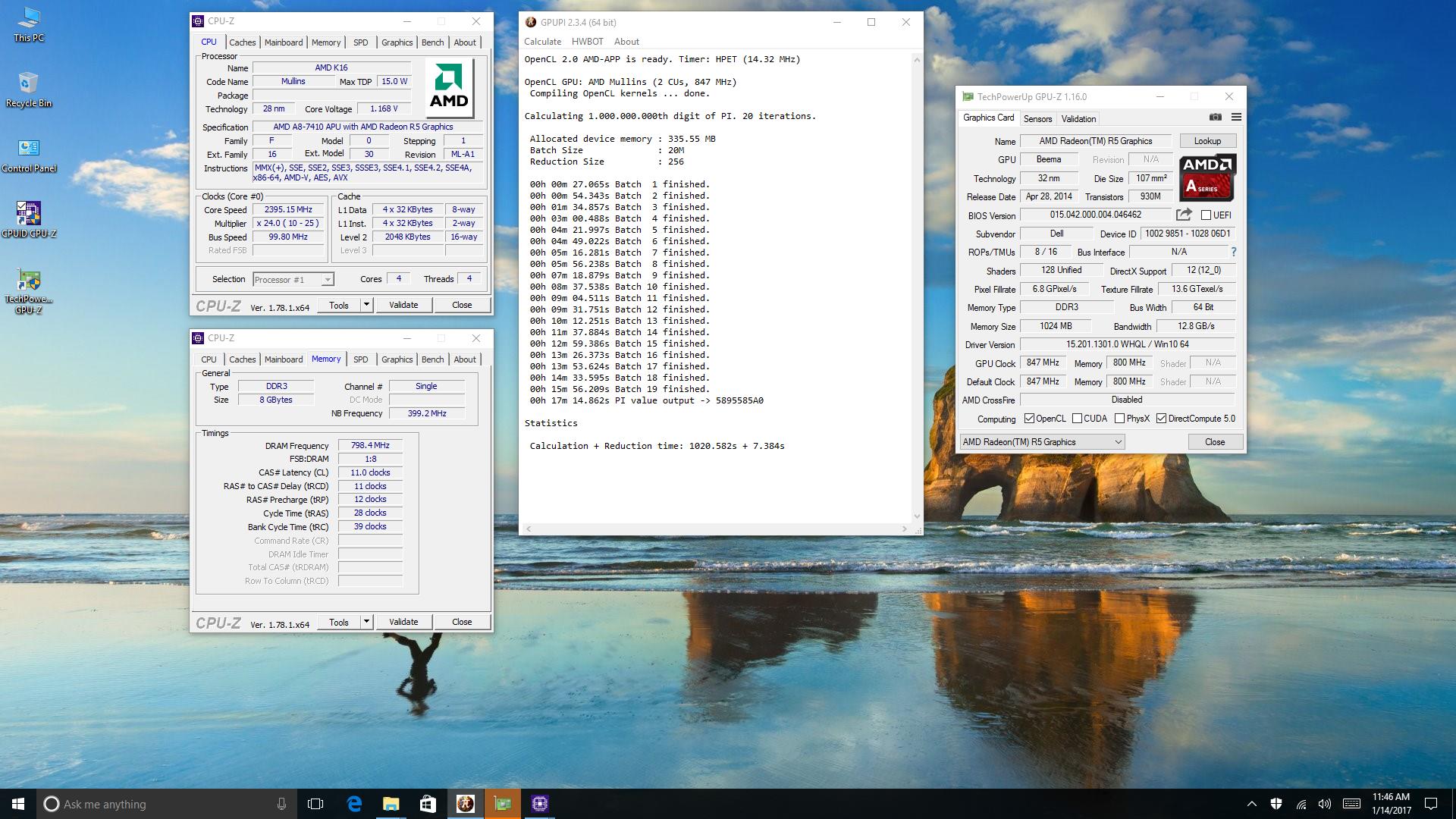This screenshot has height=819, width=1456.
Task: Click Close button in lower CPU-Z window
Action: (462, 622)
